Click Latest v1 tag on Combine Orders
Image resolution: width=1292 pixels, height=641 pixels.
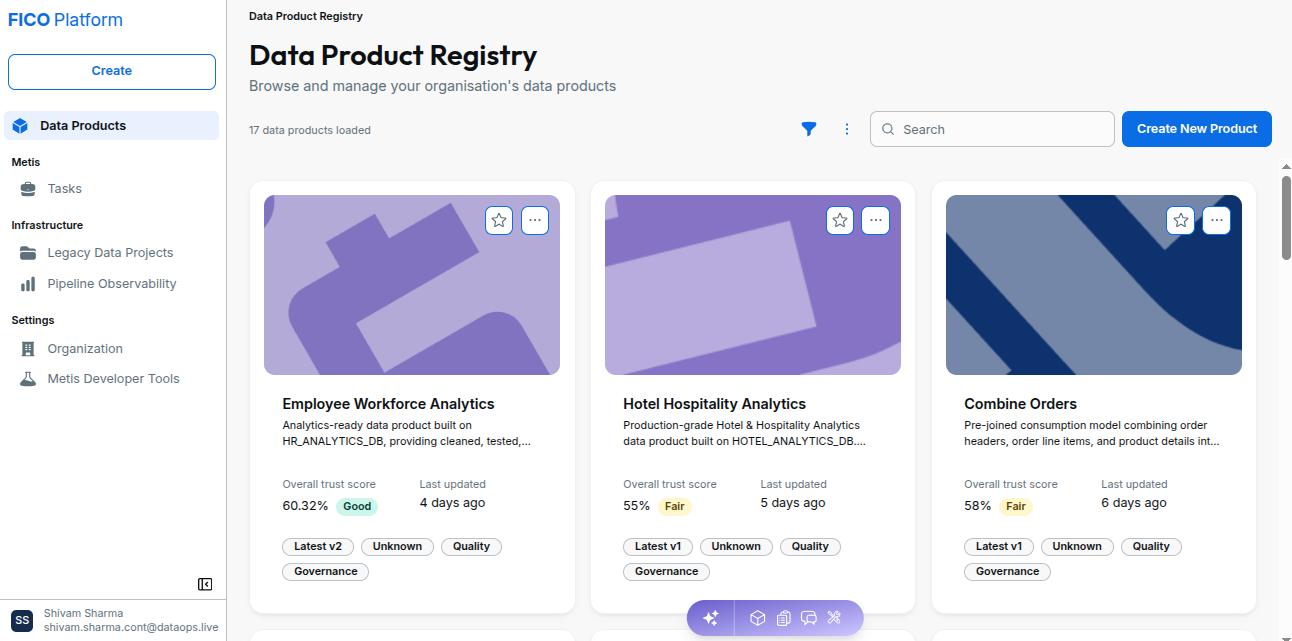click(x=999, y=547)
